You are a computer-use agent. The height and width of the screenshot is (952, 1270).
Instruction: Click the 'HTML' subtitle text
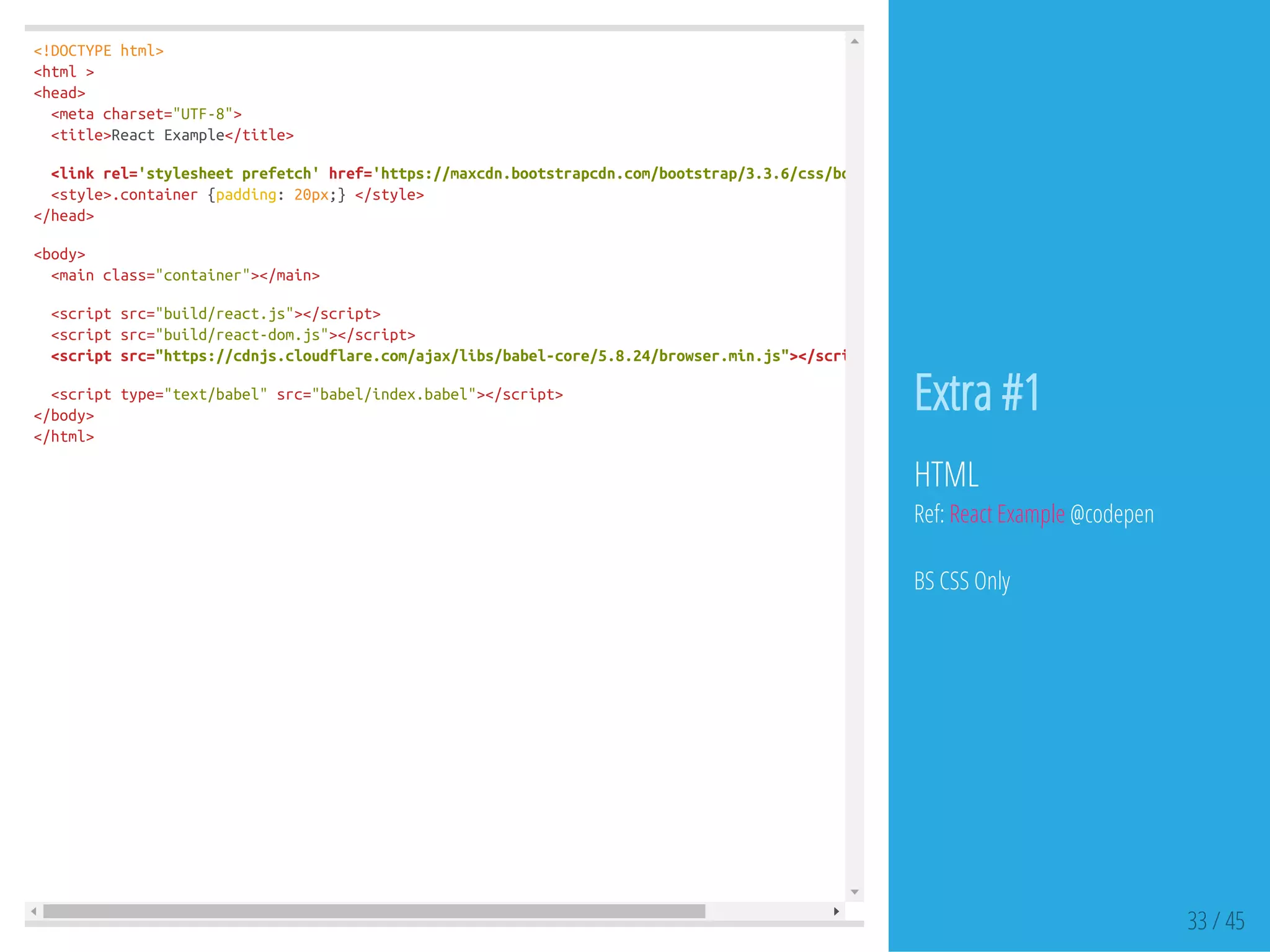click(946, 475)
